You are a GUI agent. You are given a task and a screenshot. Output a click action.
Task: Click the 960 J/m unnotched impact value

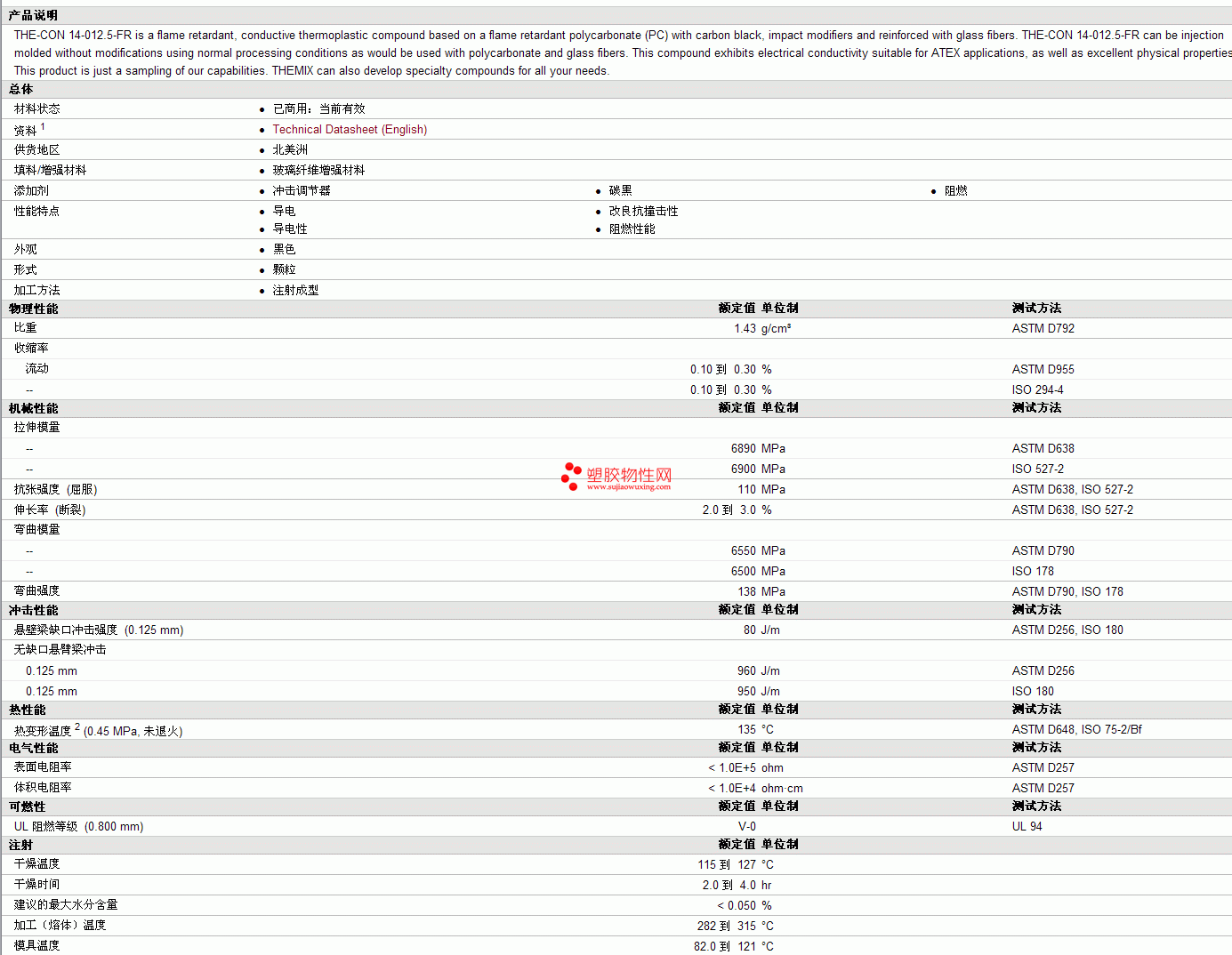pyautogui.click(x=759, y=671)
